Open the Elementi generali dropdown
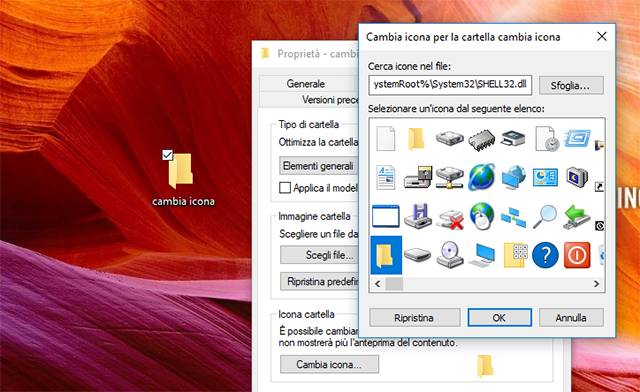 point(319,166)
